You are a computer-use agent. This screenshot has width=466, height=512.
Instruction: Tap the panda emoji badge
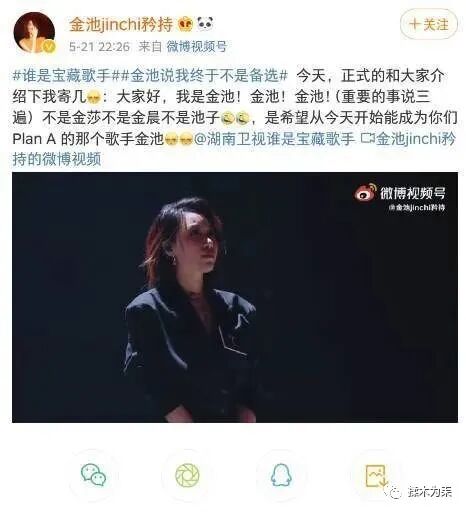click(205, 24)
